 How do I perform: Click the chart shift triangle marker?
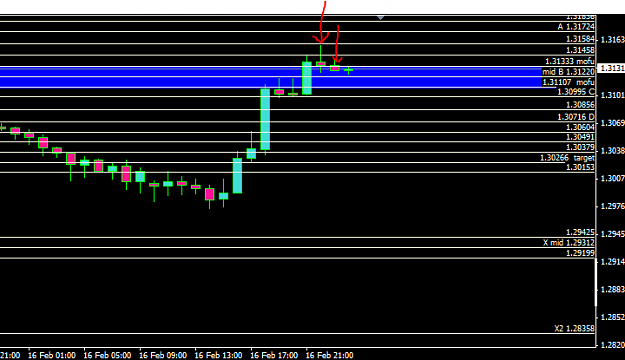(381, 18)
